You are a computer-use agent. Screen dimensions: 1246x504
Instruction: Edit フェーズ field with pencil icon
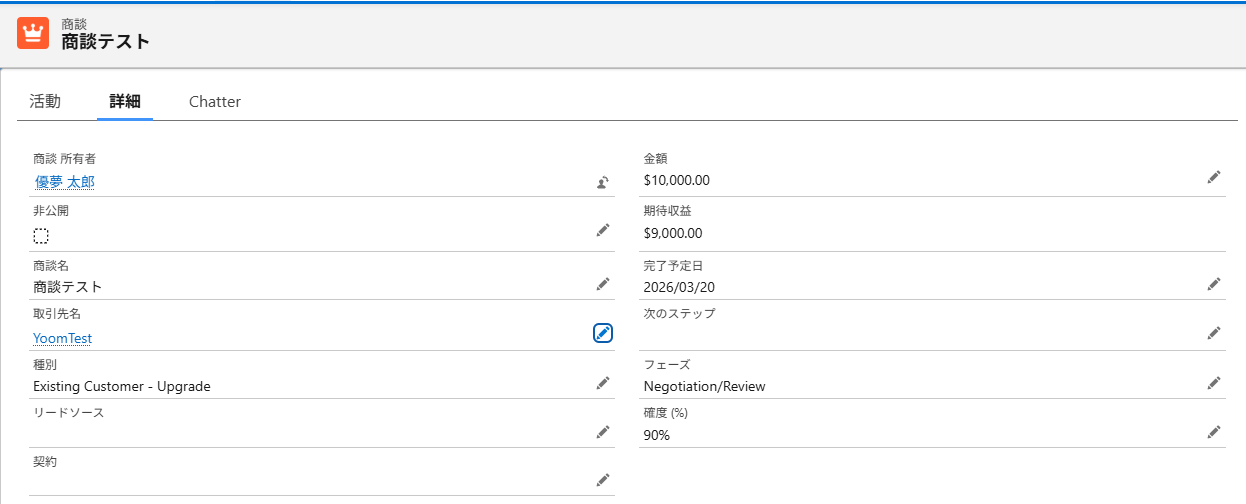coord(1213,382)
